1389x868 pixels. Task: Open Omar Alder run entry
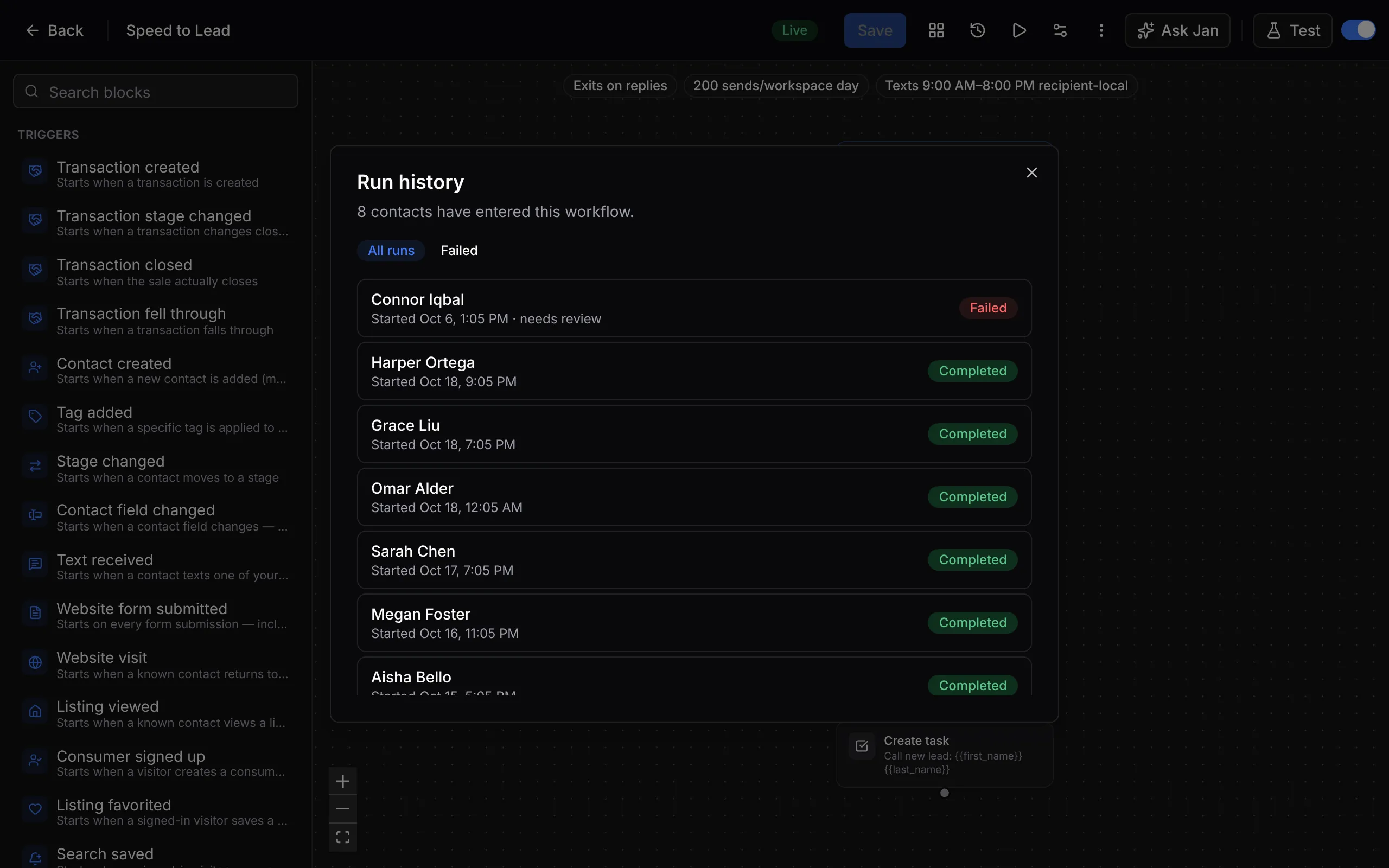694,497
